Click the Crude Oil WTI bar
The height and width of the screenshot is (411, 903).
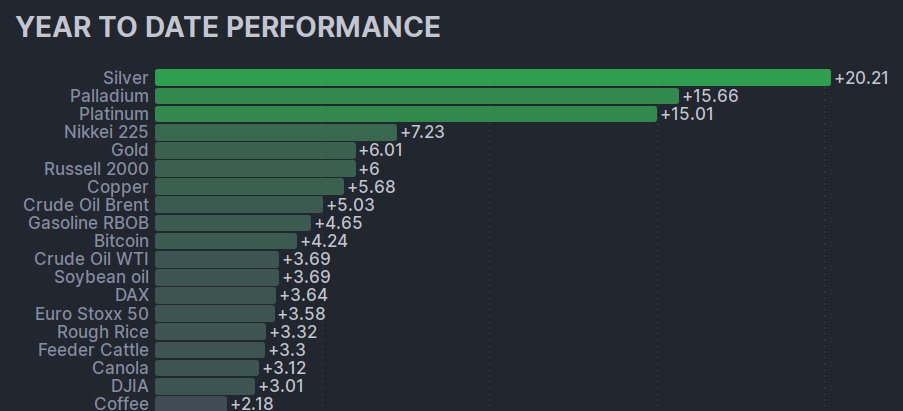point(217,259)
